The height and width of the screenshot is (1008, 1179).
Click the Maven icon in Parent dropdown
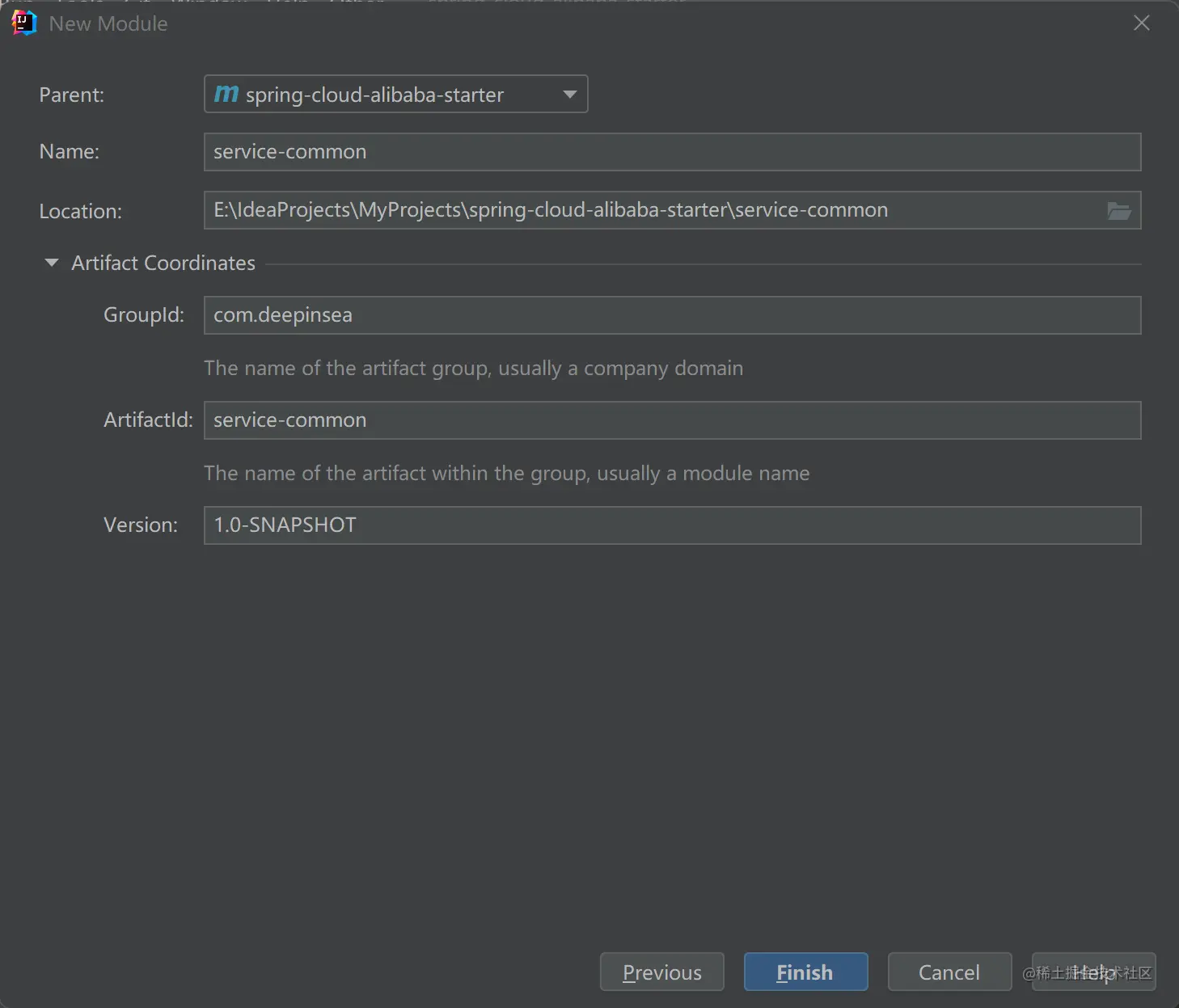(x=226, y=95)
